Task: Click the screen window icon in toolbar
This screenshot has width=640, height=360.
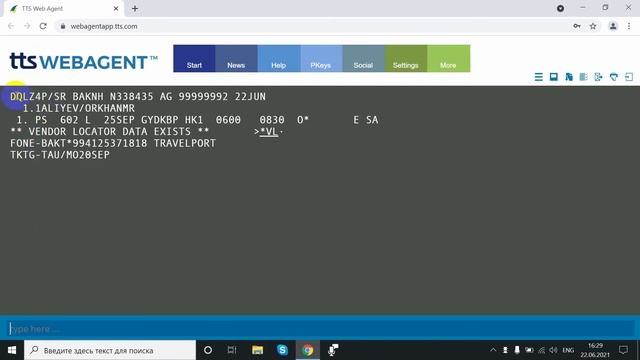Action: pos(553,77)
